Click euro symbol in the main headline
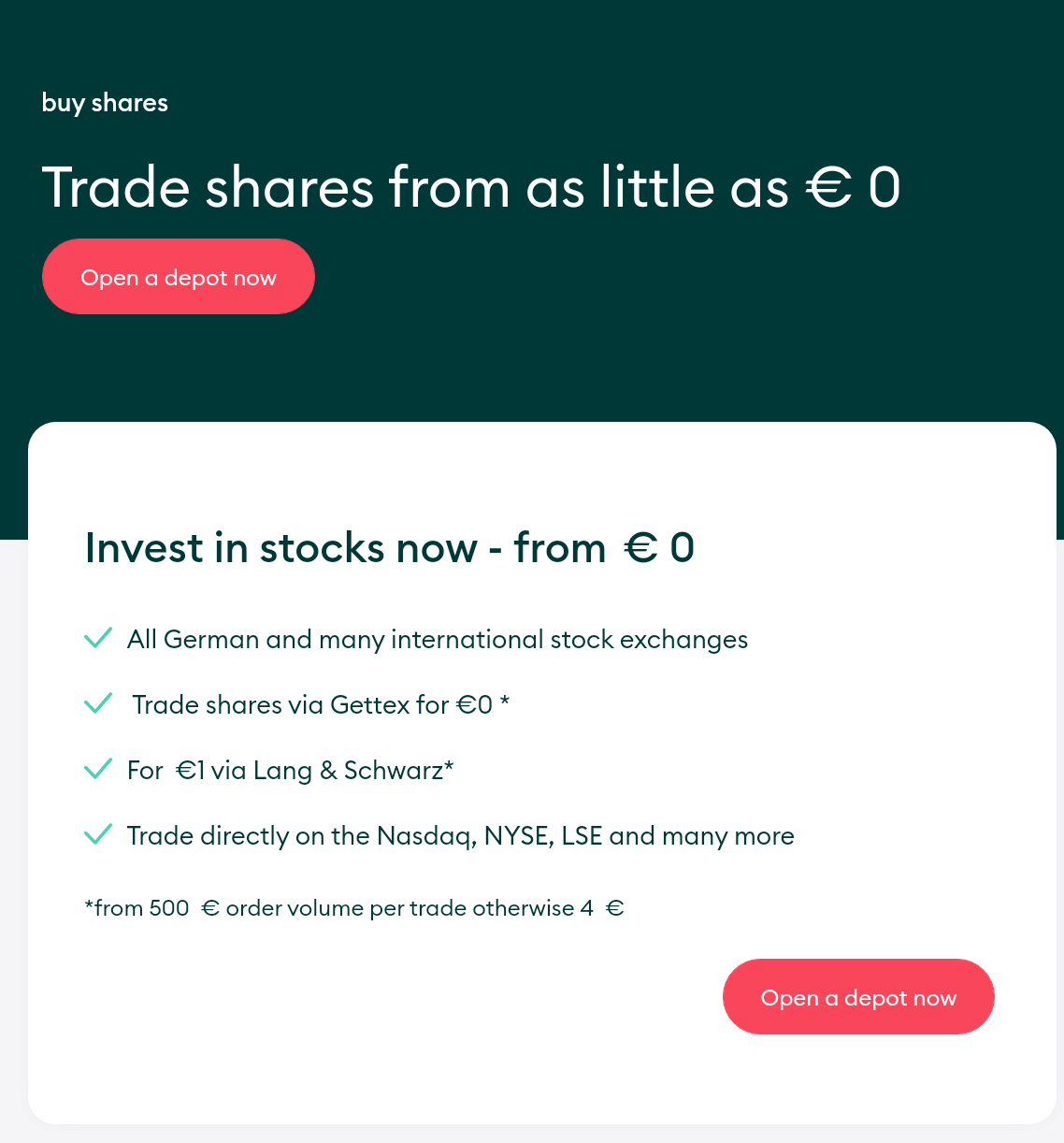 828,187
